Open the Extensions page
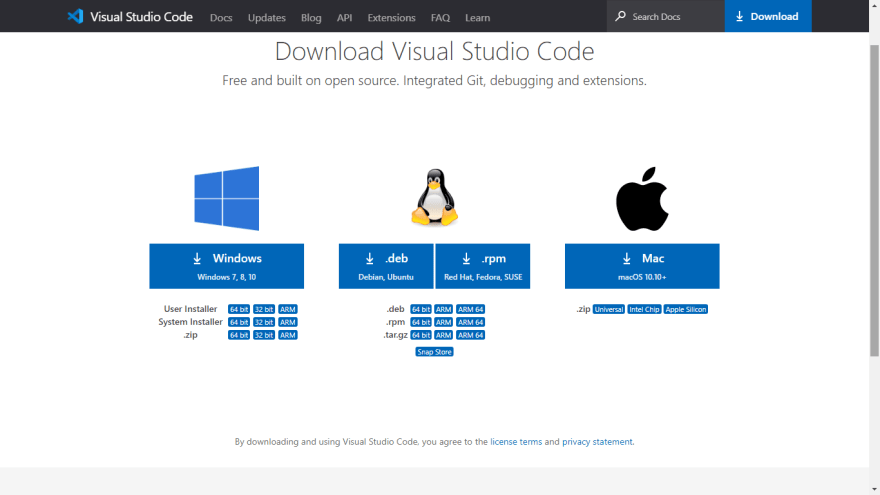The height and width of the screenshot is (495, 880). click(391, 17)
